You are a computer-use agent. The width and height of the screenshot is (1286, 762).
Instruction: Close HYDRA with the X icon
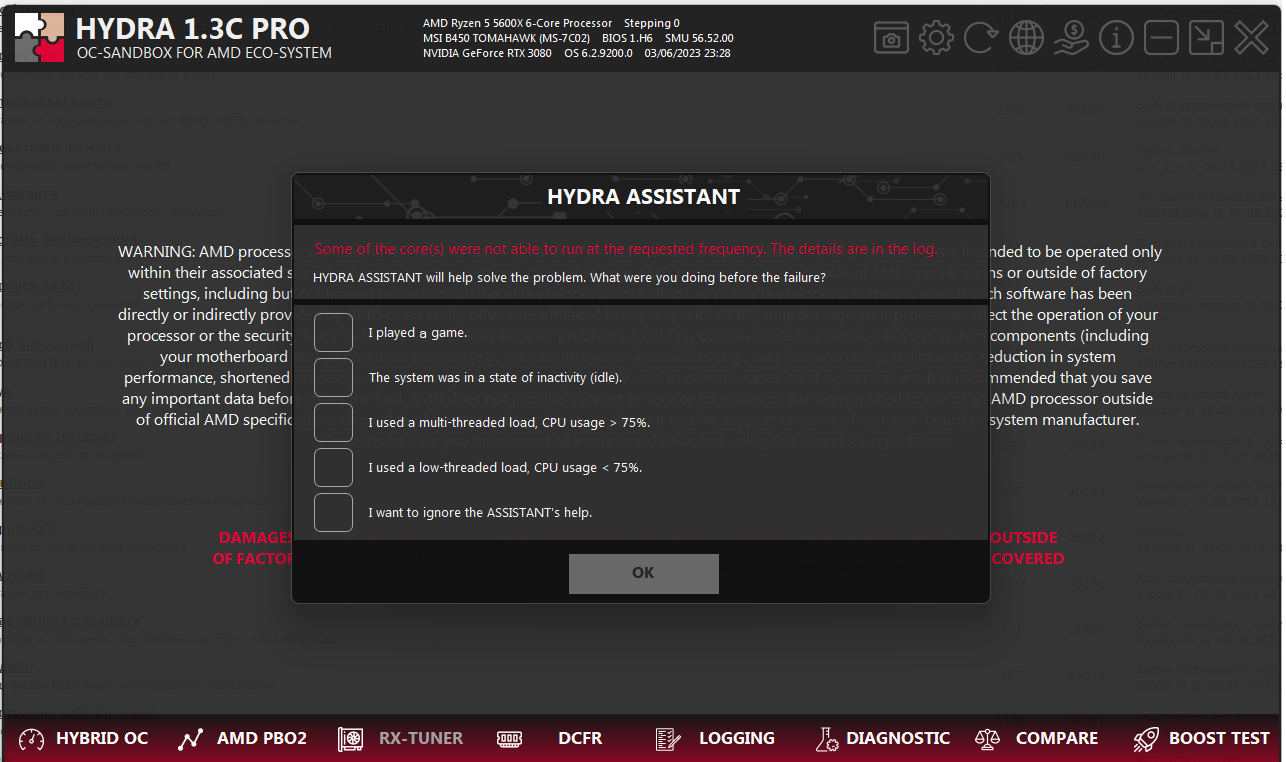click(1251, 38)
